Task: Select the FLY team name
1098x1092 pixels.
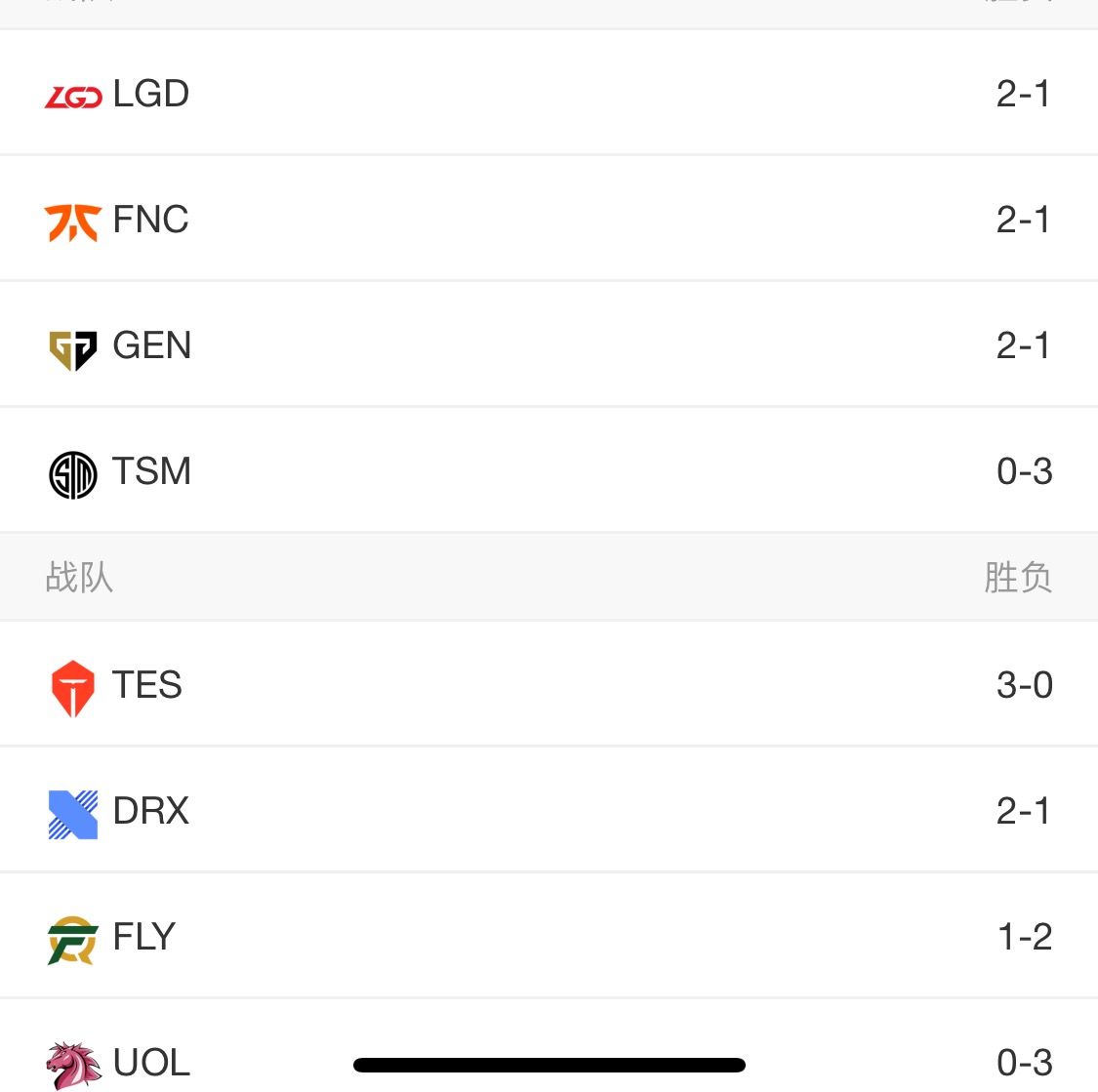Action: click(144, 937)
